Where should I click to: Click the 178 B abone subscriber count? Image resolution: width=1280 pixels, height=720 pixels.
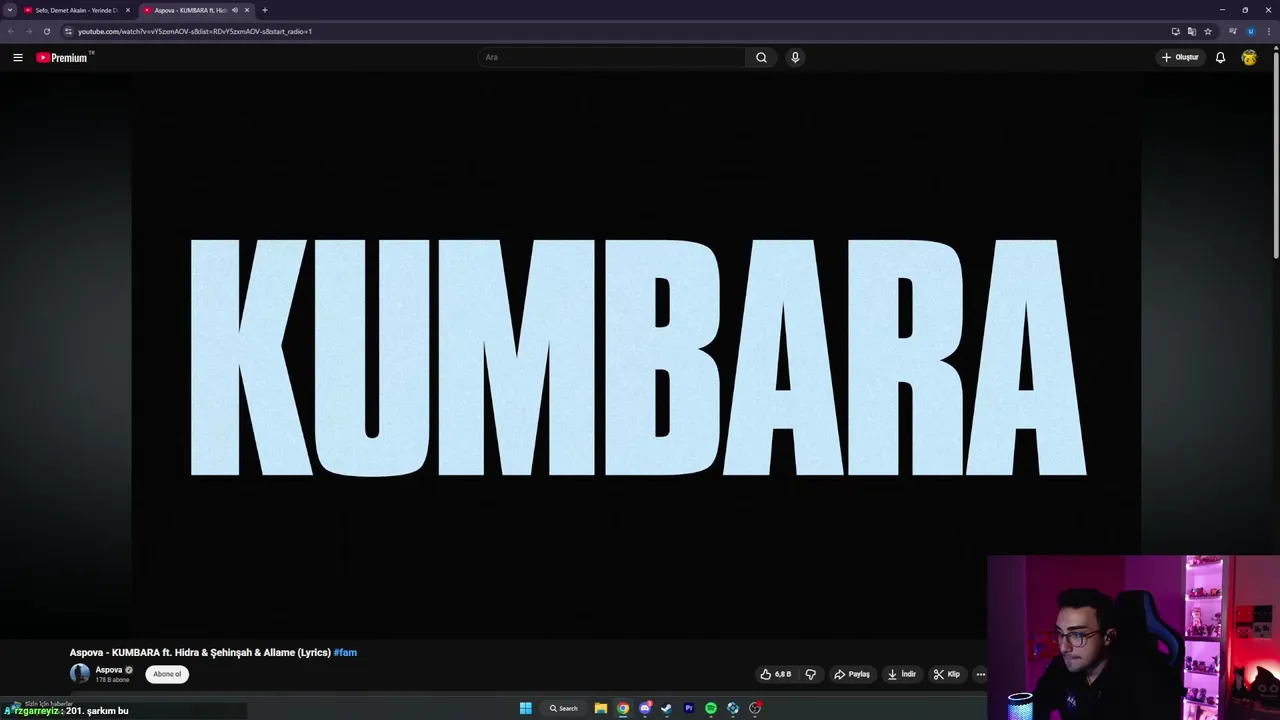(x=113, y=680)
